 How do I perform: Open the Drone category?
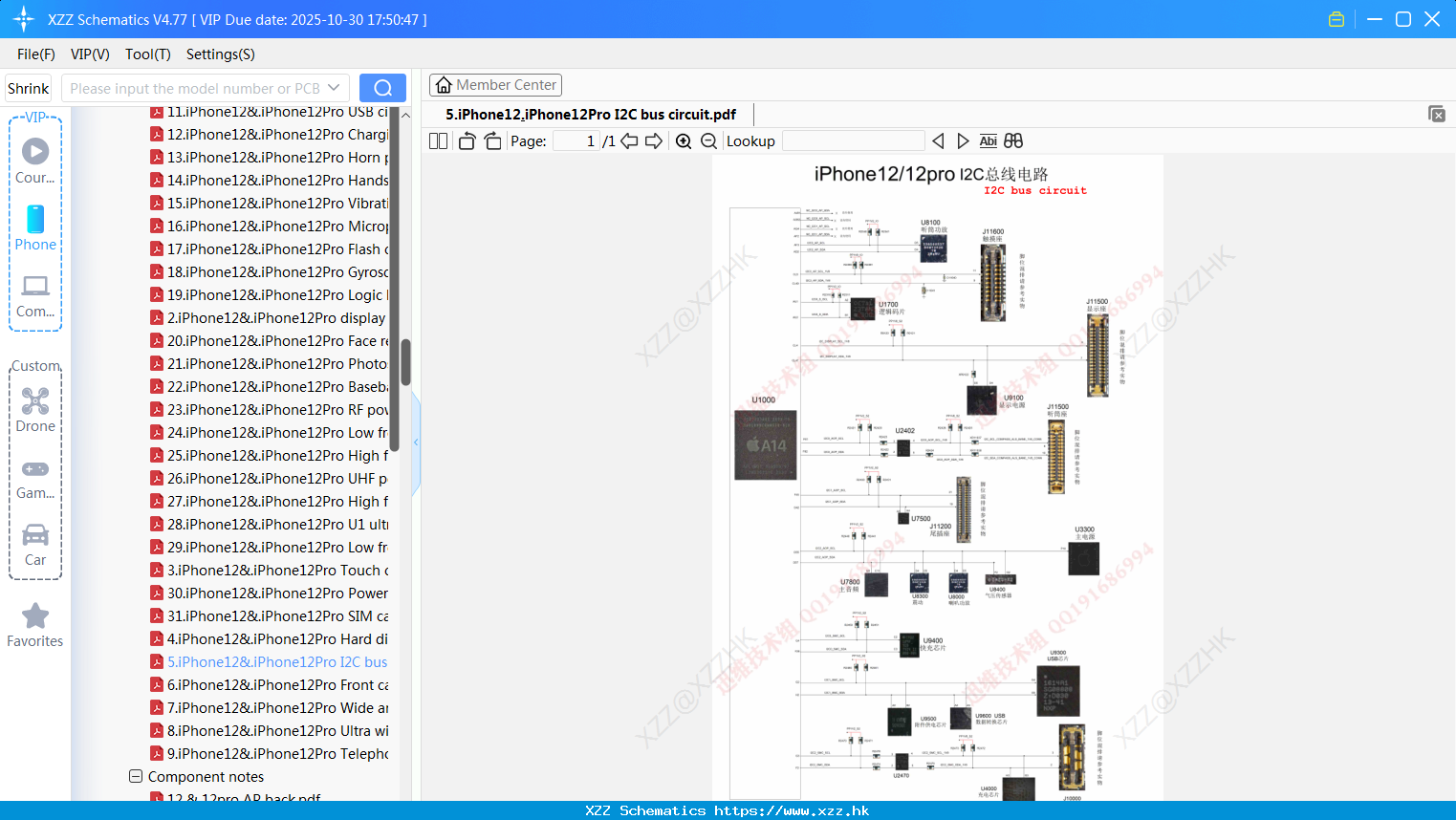click(35, 410)
